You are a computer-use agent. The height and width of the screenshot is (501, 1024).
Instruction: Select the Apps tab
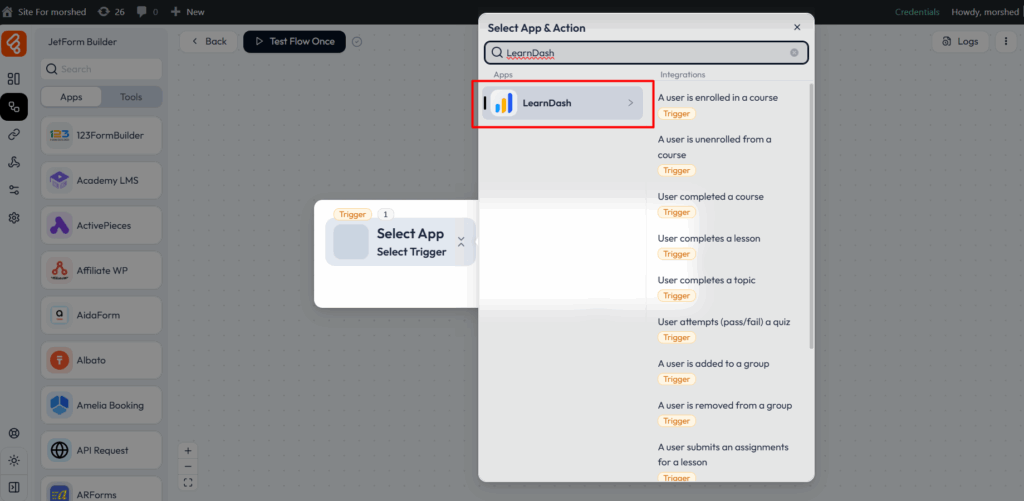coord(71,97)
